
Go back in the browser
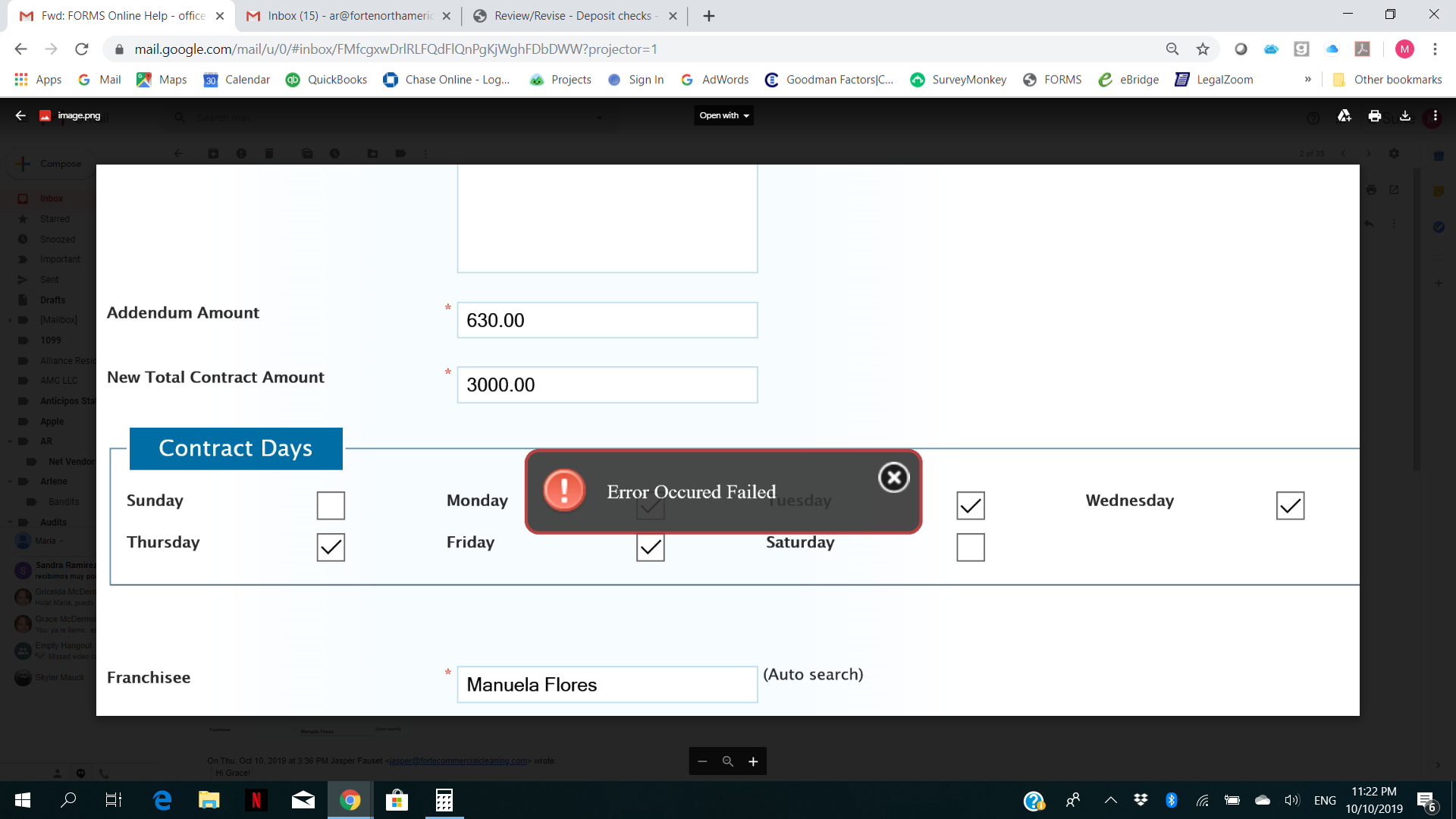20,49
